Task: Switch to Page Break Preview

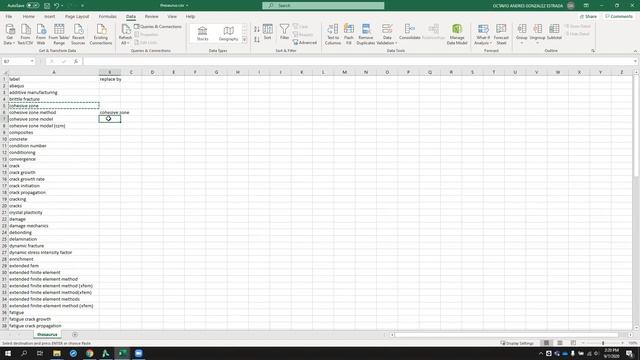Action: (573, 343)
